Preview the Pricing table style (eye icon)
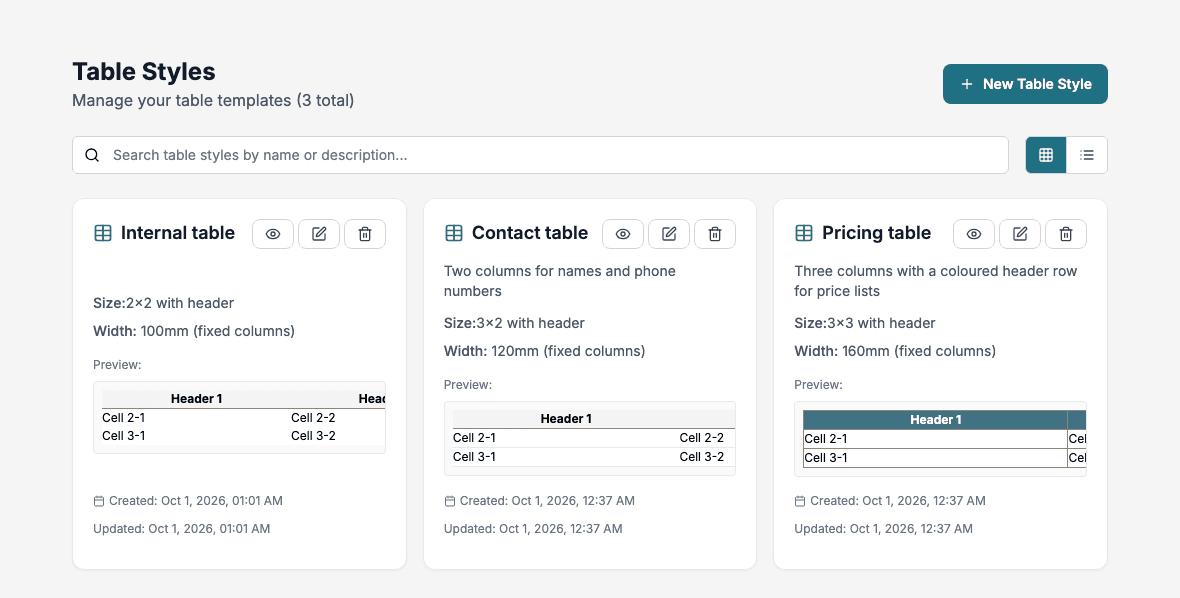Screen dimensions: 1180x598 click(974, 234)
